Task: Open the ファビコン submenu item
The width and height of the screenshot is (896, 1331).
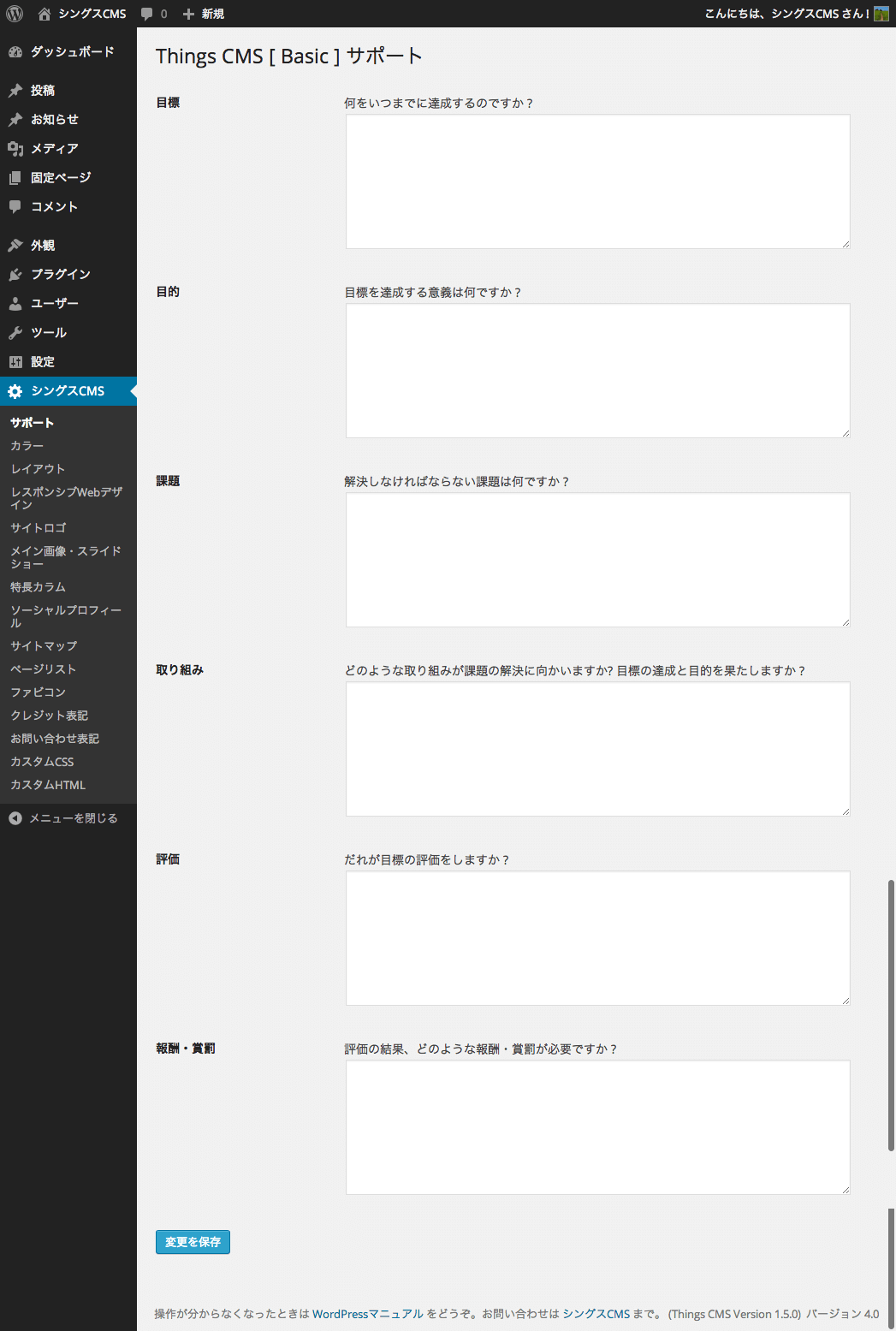Action: click(68, 692)
